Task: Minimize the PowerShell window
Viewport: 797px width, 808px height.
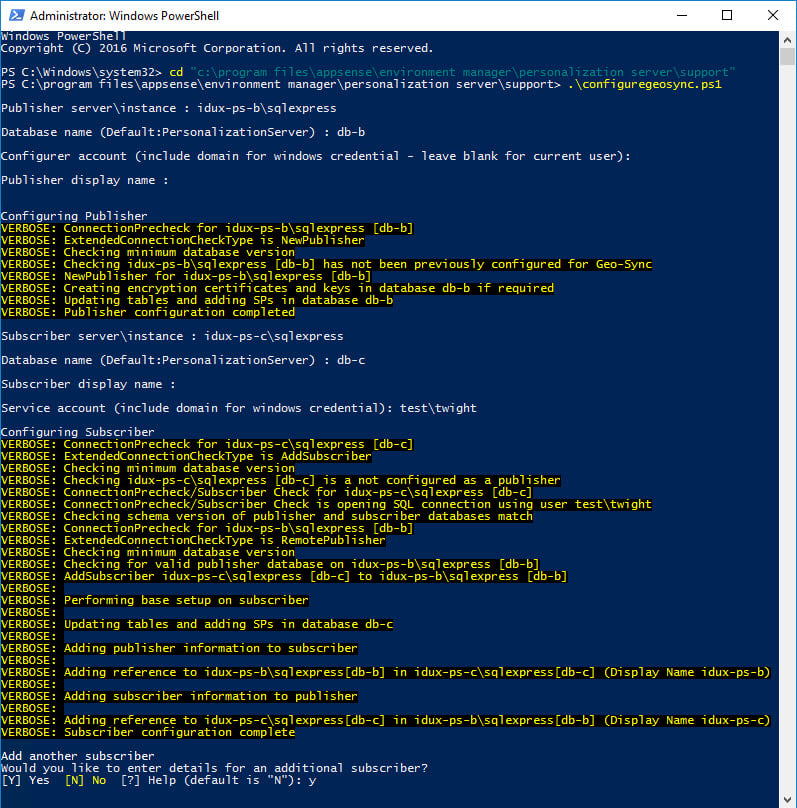Action: tap(681, 15)
